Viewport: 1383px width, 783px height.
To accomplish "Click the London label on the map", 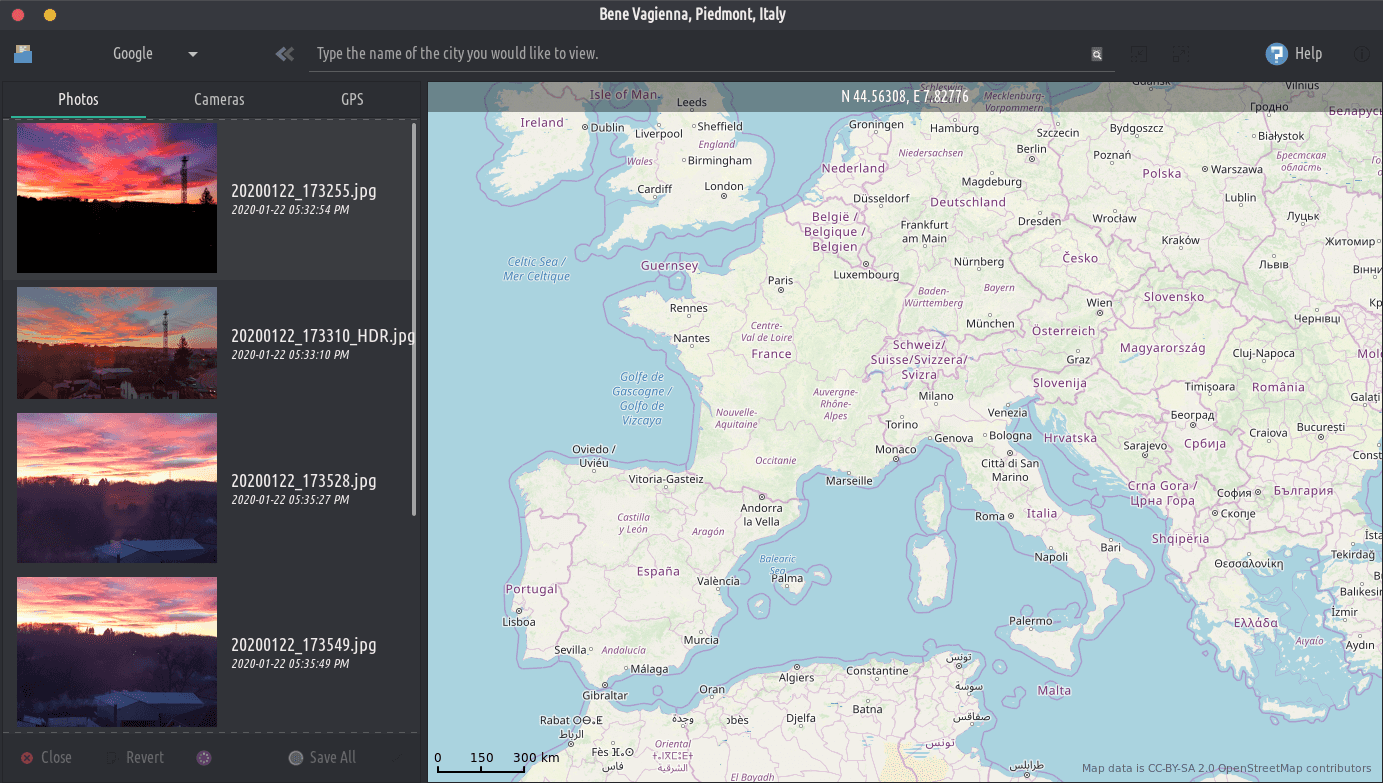I will click(724, 186).
